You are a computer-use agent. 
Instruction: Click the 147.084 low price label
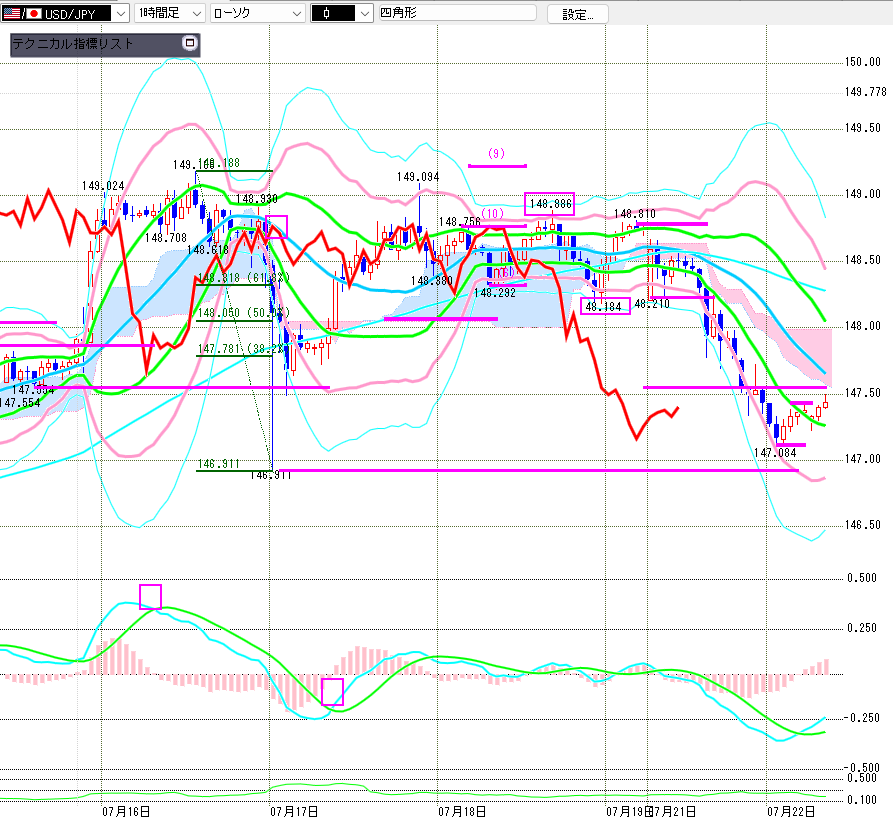click(775, 453)
